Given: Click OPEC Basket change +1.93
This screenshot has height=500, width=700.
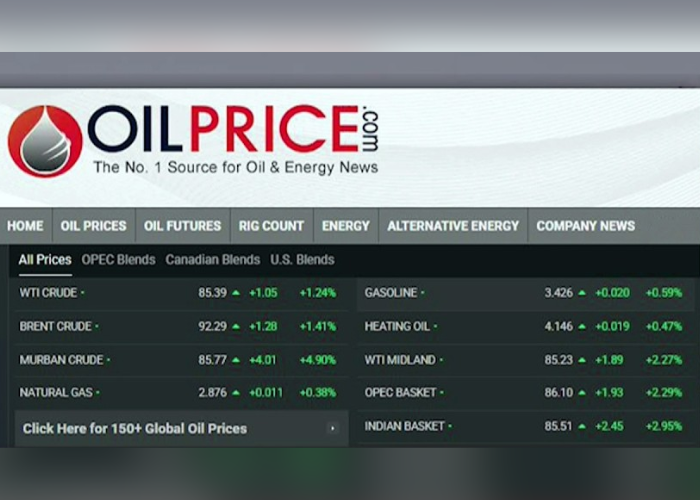Looking at the screenshot, I should point(609,393).
